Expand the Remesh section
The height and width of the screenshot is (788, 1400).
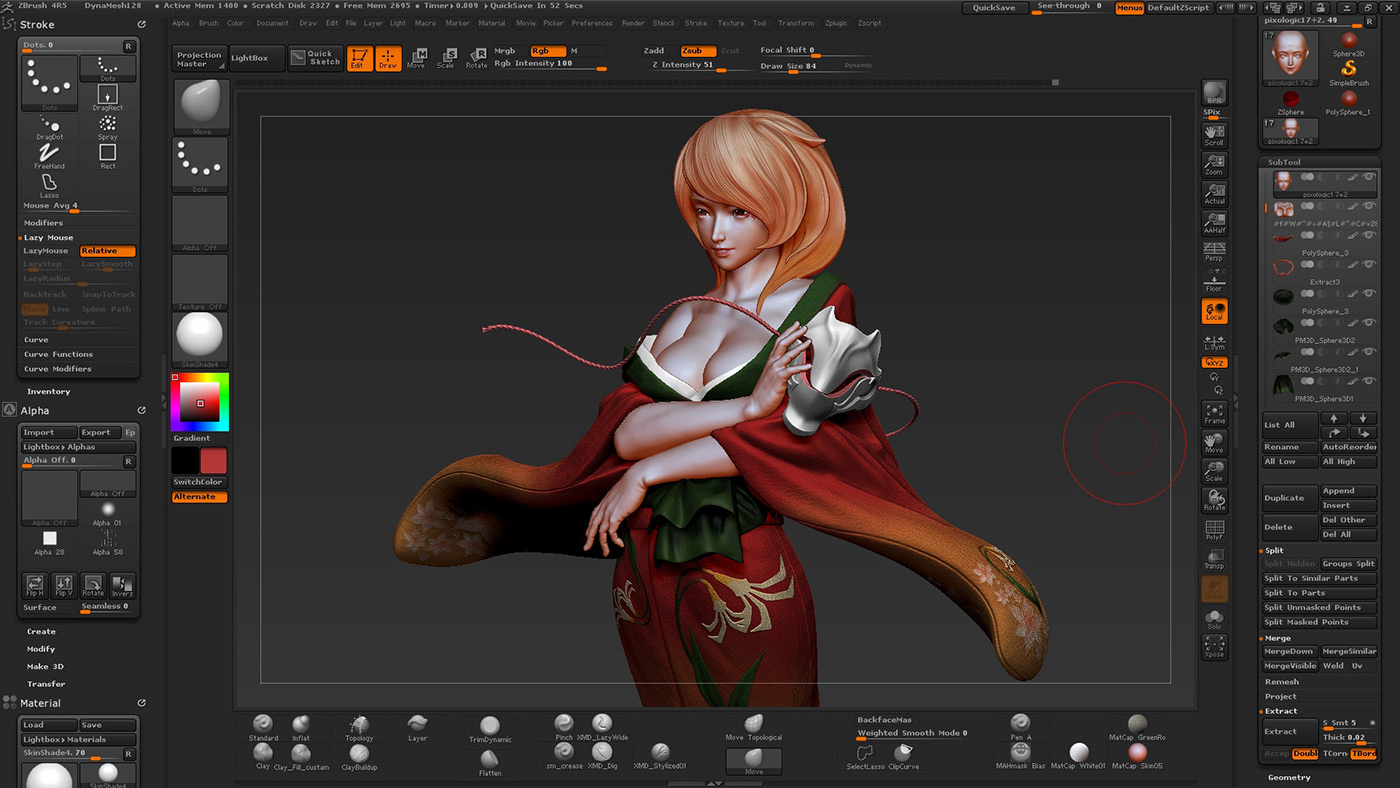[x=1282, y=682]
